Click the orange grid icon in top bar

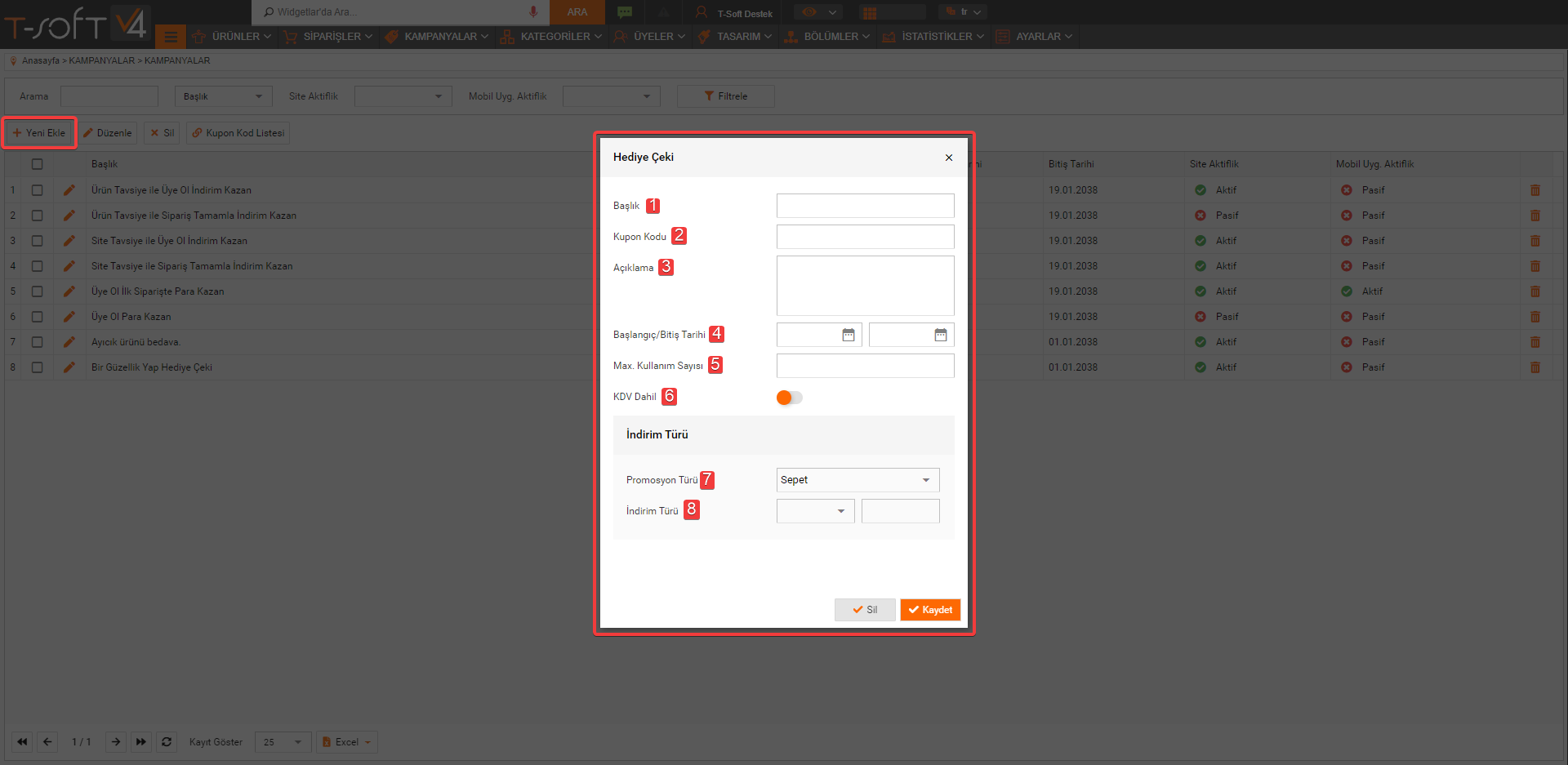click(870, 12)
